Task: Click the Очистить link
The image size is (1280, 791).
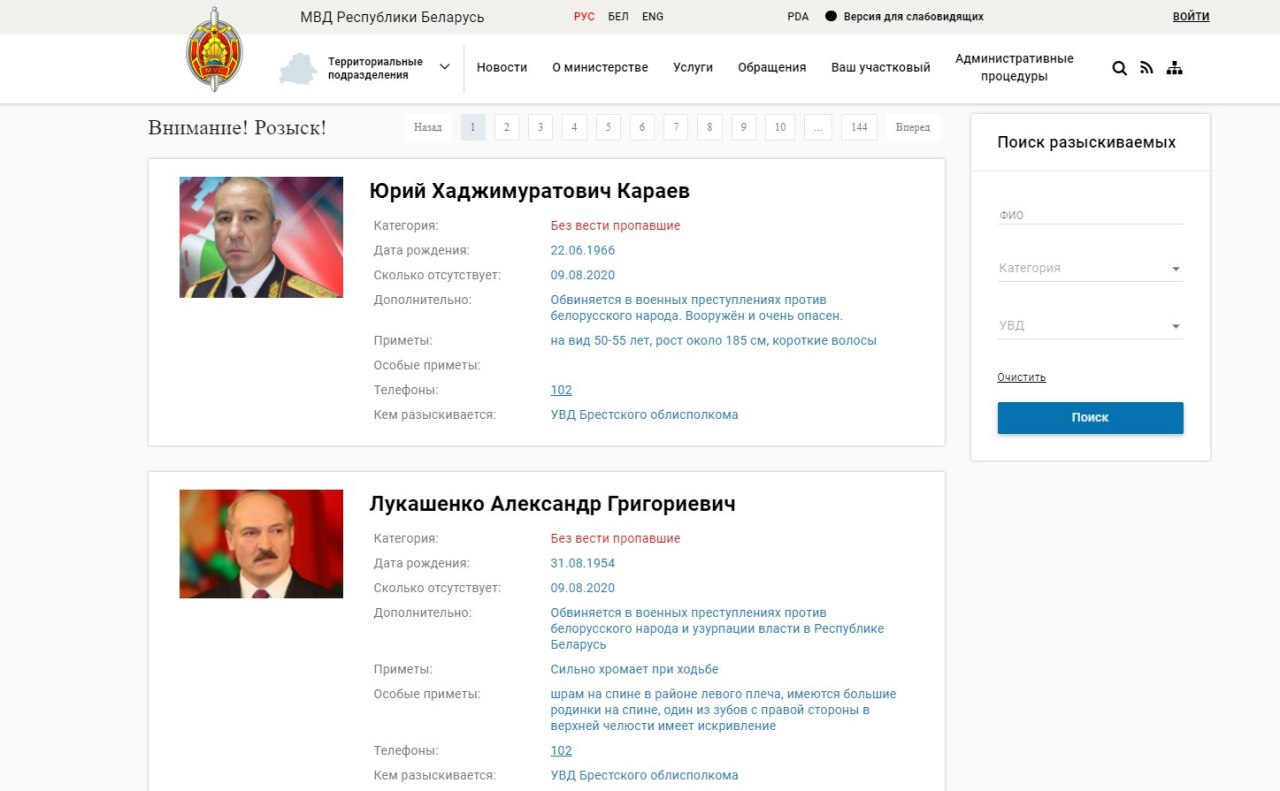Action: click(1021, 377)
